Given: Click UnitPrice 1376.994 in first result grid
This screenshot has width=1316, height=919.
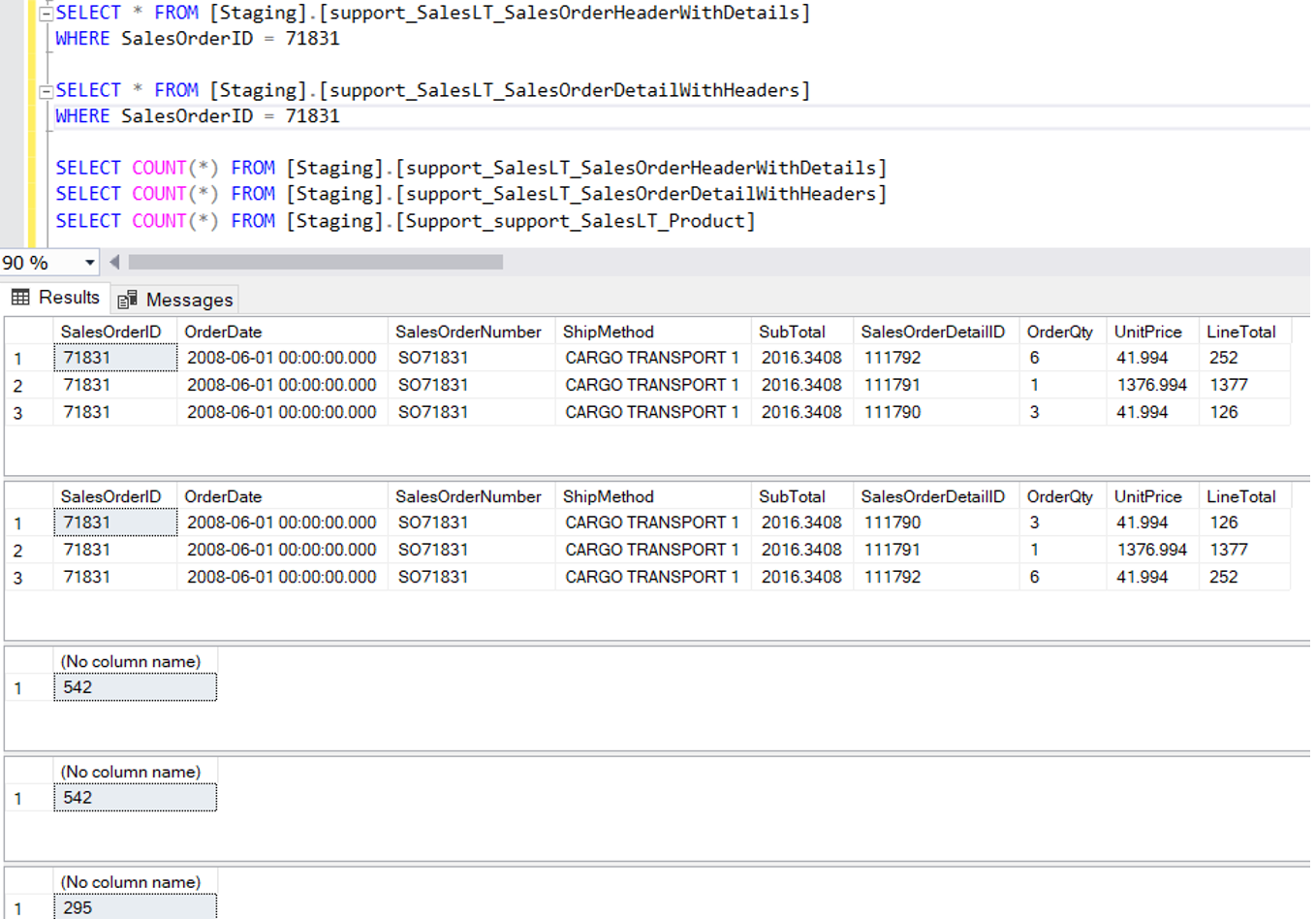Looking at the screenshot, I should tap(1152, 385).
